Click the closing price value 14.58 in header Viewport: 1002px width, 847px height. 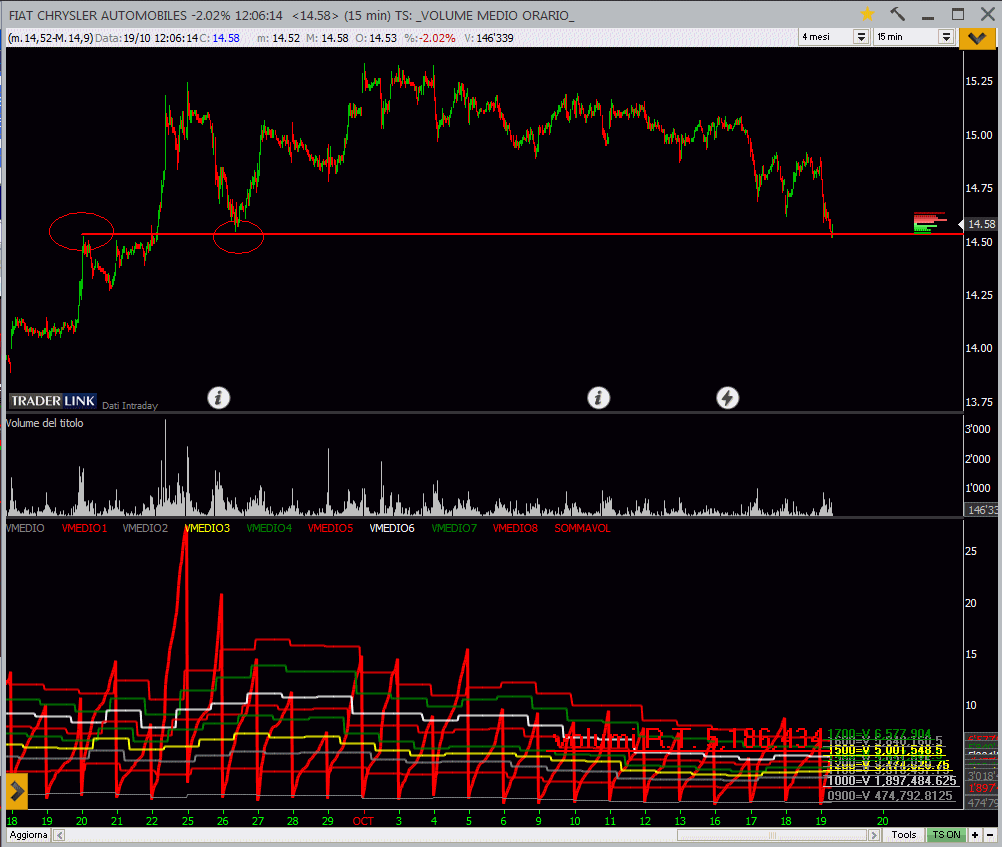point(226,38)
